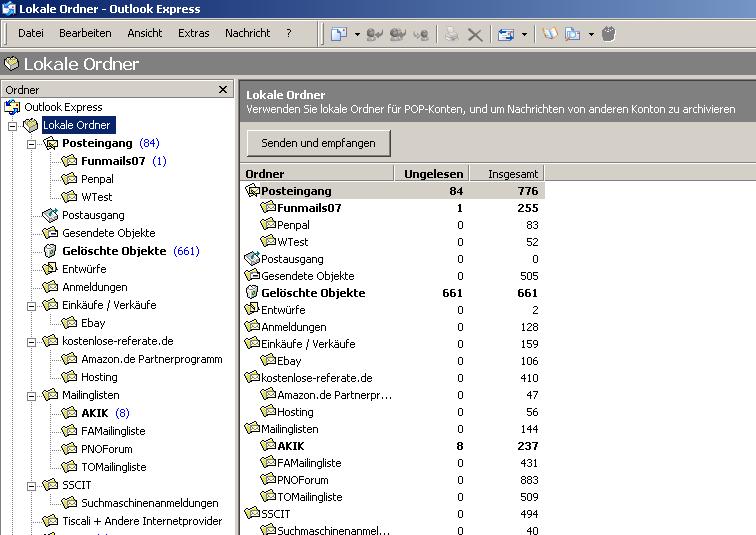
Task: Open the Datei menu
Action: click(x=31, y=33)
